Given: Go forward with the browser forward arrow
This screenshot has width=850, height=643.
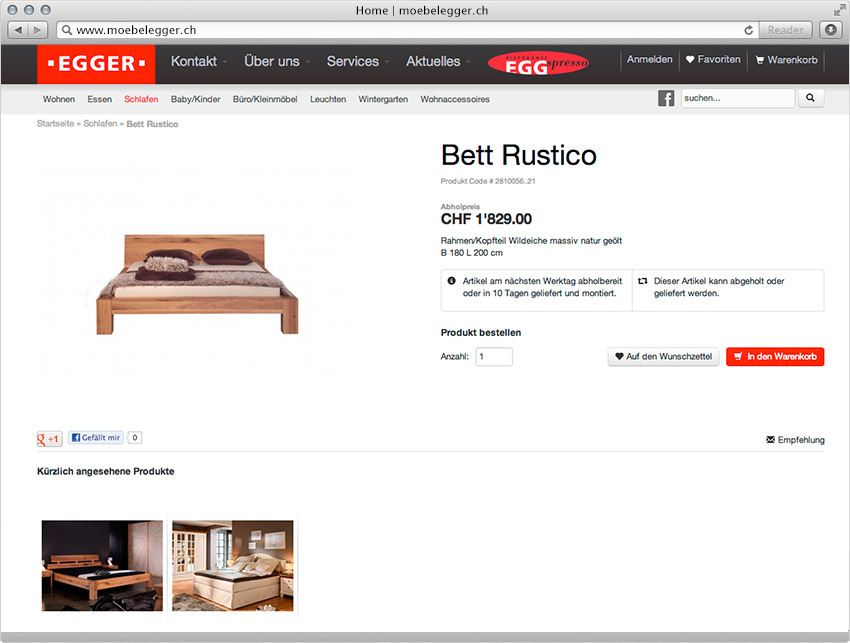Looking at the screenshot, I should coord(37,30).
